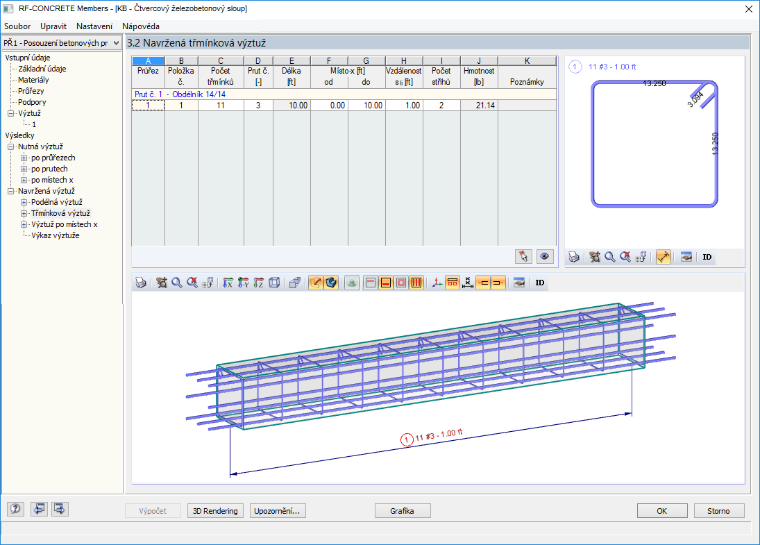Go to the previous module window arrow
This screenshot has width=760, height=545.
(x=39, y=509)
